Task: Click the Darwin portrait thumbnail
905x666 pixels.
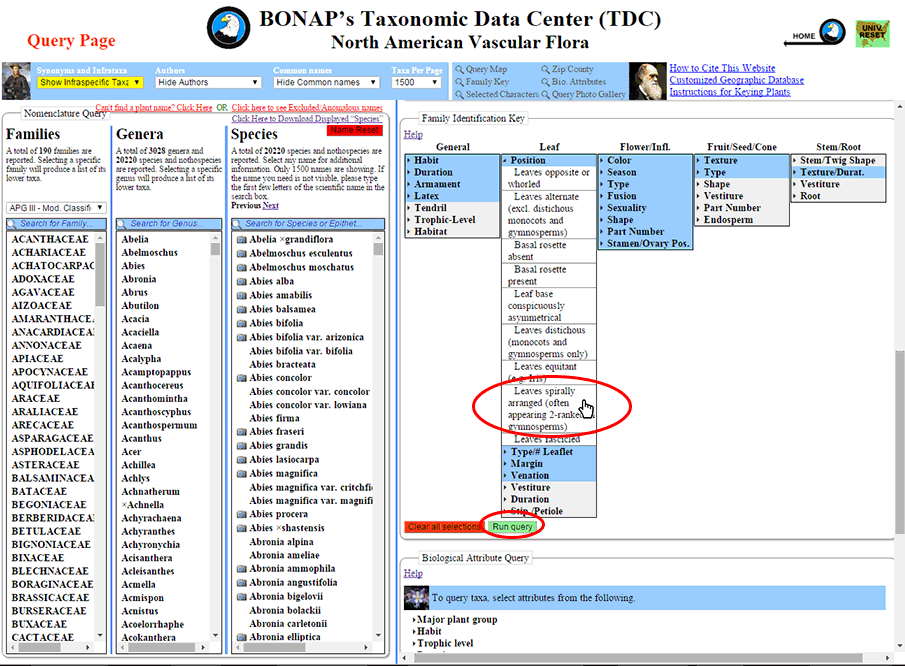Action: pos(648,81)
